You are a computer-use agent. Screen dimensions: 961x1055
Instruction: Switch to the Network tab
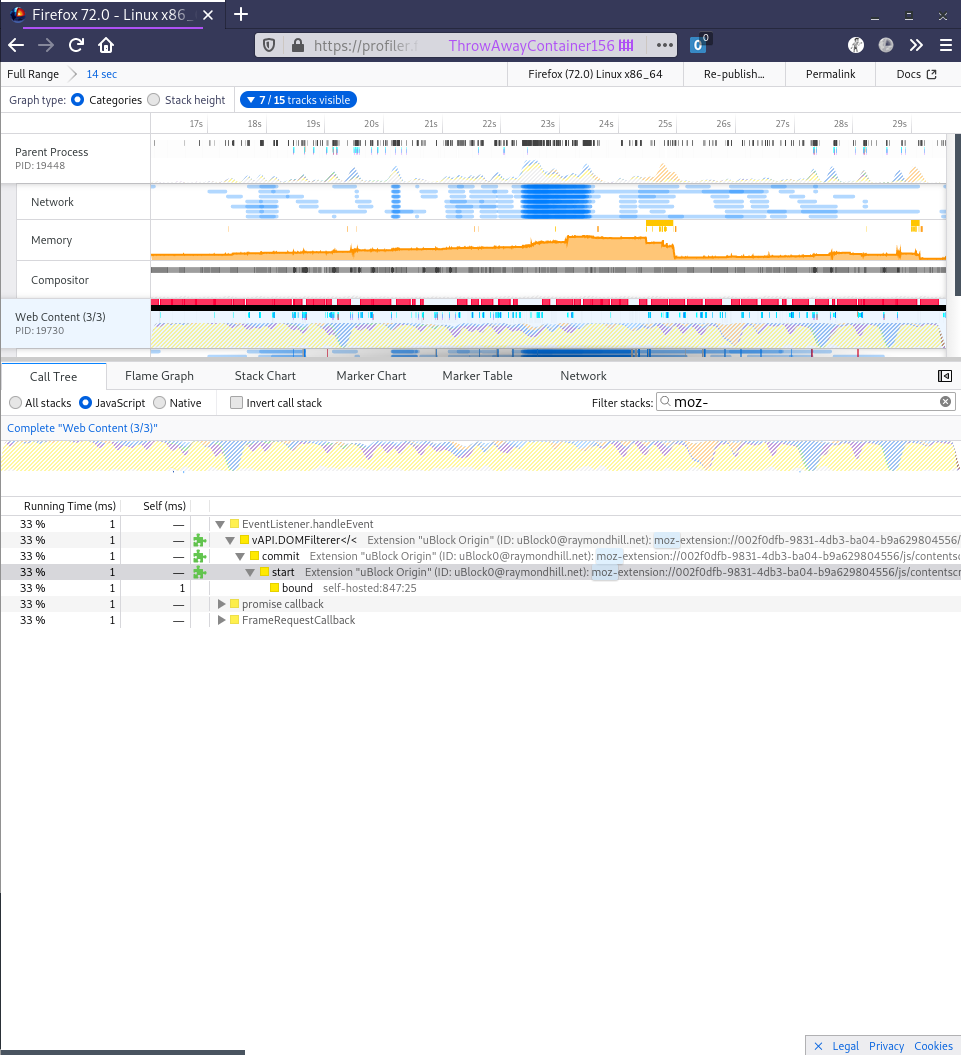(583, 376)
